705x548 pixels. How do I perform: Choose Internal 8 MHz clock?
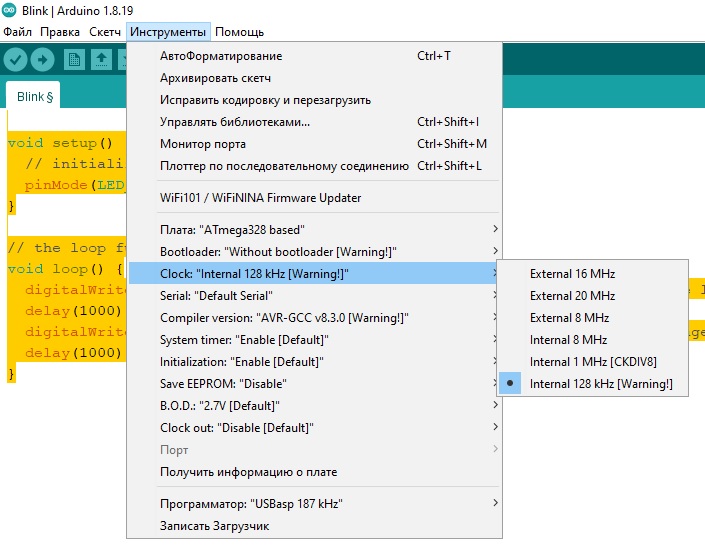pos(593,339)
